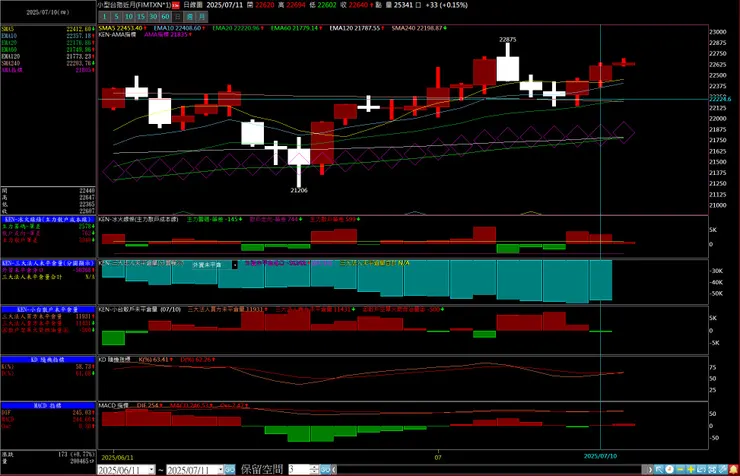Image resolution: width=740 pixels, height=476 pixels.
Task: Click the scrollbar left arrow
Action: coord(334,470)
